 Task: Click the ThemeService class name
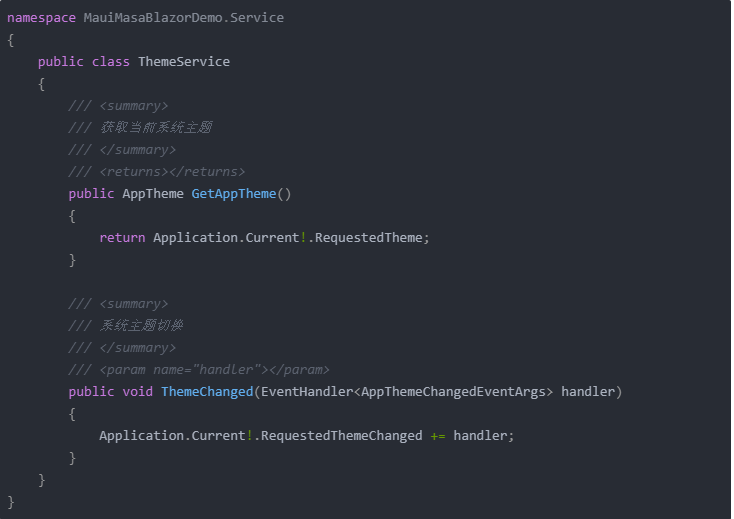click(184, 62)
